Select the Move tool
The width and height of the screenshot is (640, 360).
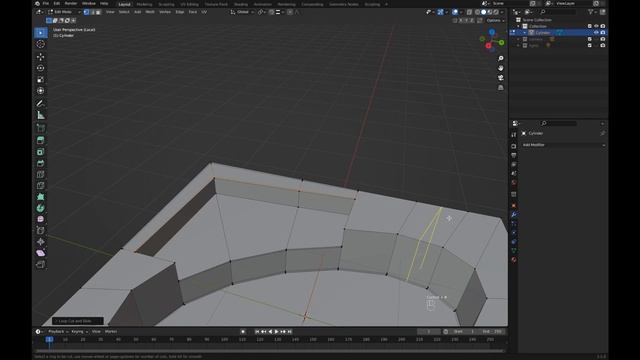coord(40,57)
